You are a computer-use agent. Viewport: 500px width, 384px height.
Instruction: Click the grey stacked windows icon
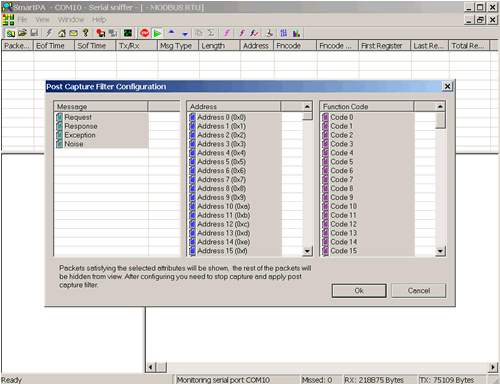point(113,33)
